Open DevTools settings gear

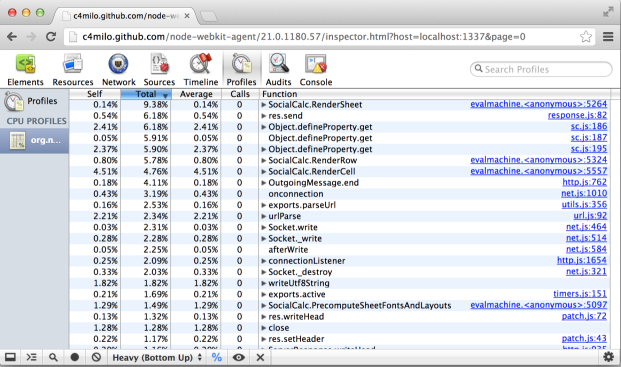(x=608, y=357)
